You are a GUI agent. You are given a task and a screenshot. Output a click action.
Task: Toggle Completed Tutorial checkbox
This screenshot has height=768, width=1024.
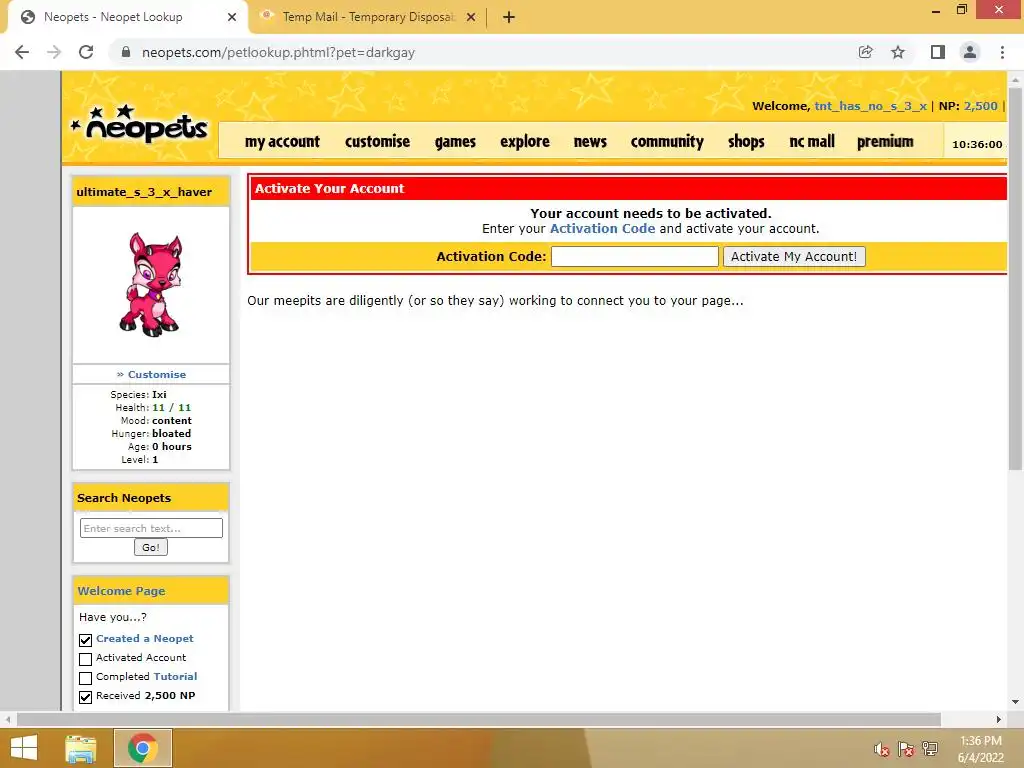coord(86,678)
